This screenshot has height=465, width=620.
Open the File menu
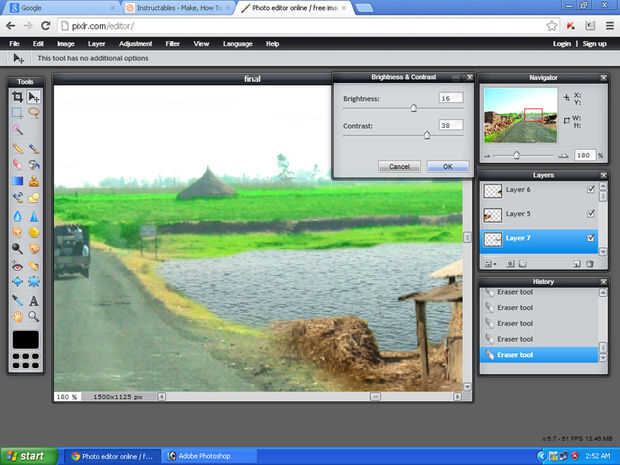14,43
